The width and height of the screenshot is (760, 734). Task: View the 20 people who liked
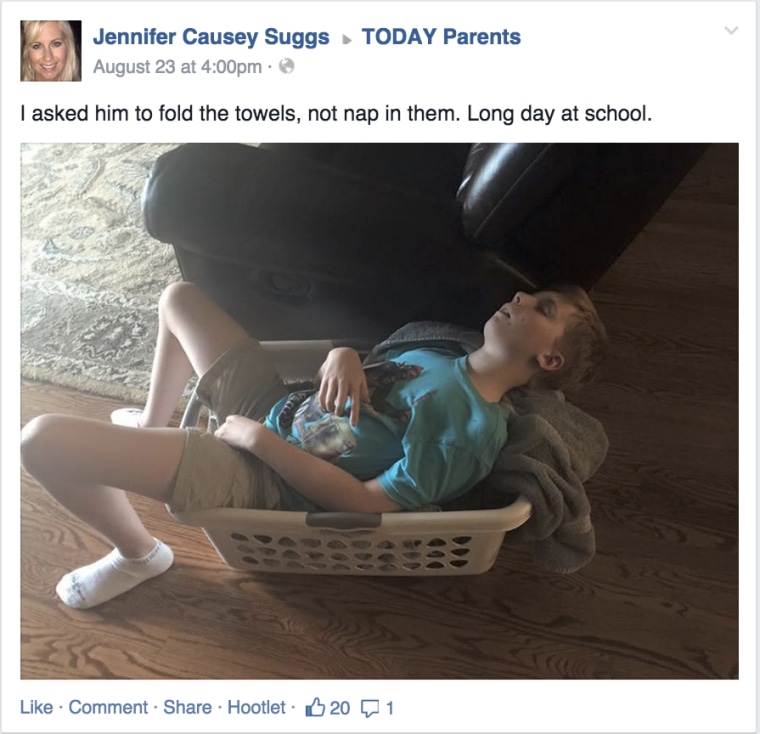click(x=340, y=708)
